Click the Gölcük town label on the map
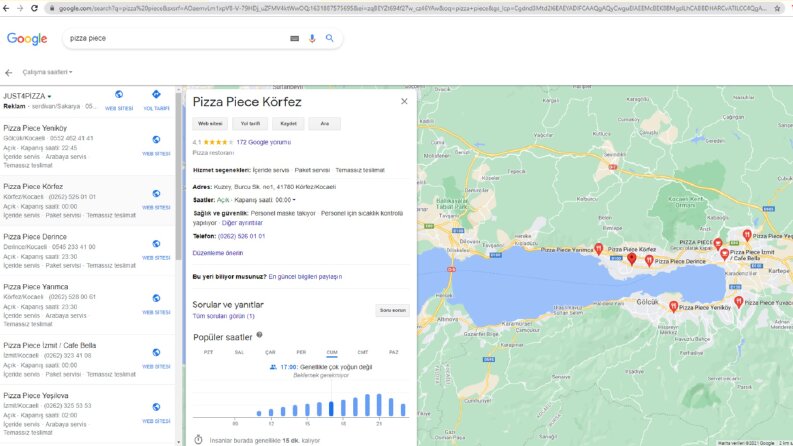Image resolution: width=793 pixels, height=446 pixels. coord(647,302)
